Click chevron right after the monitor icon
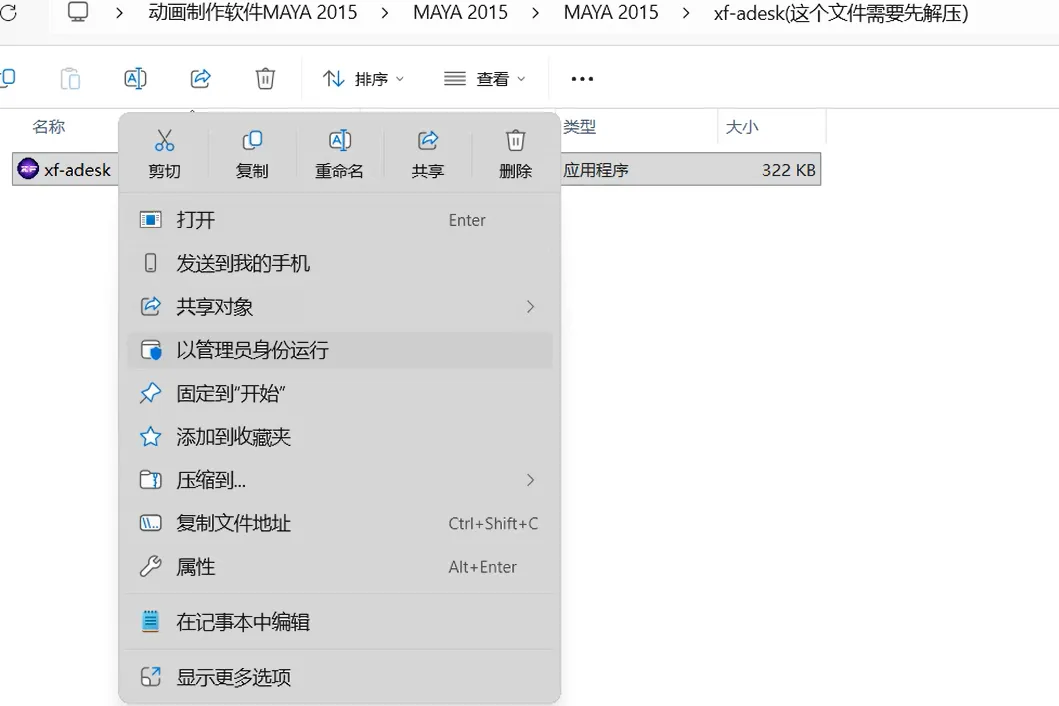This screenshot has width=1059, height=706. tap(120, 13)
